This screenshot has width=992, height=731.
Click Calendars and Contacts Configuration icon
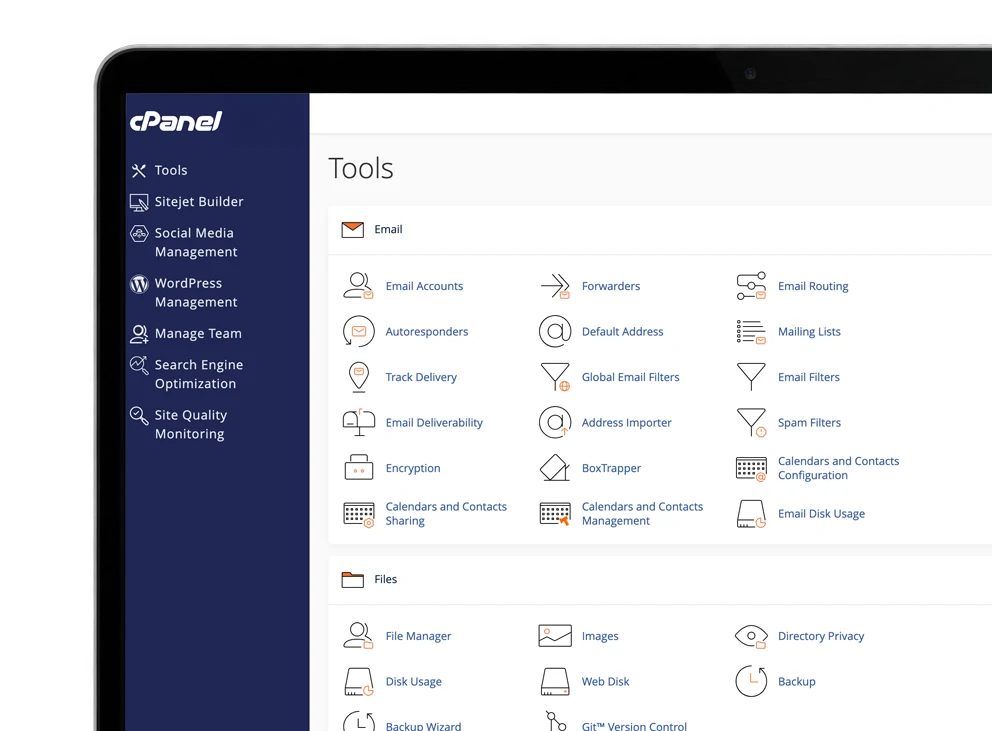coord(751,469)
